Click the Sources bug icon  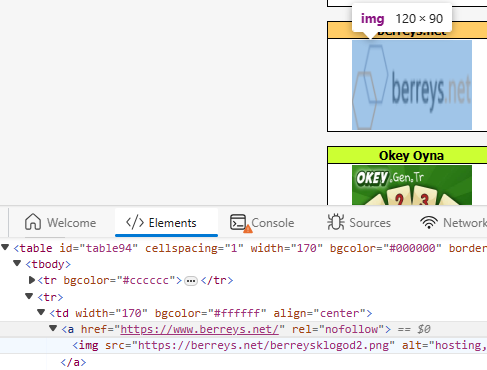tap(336, 222)
